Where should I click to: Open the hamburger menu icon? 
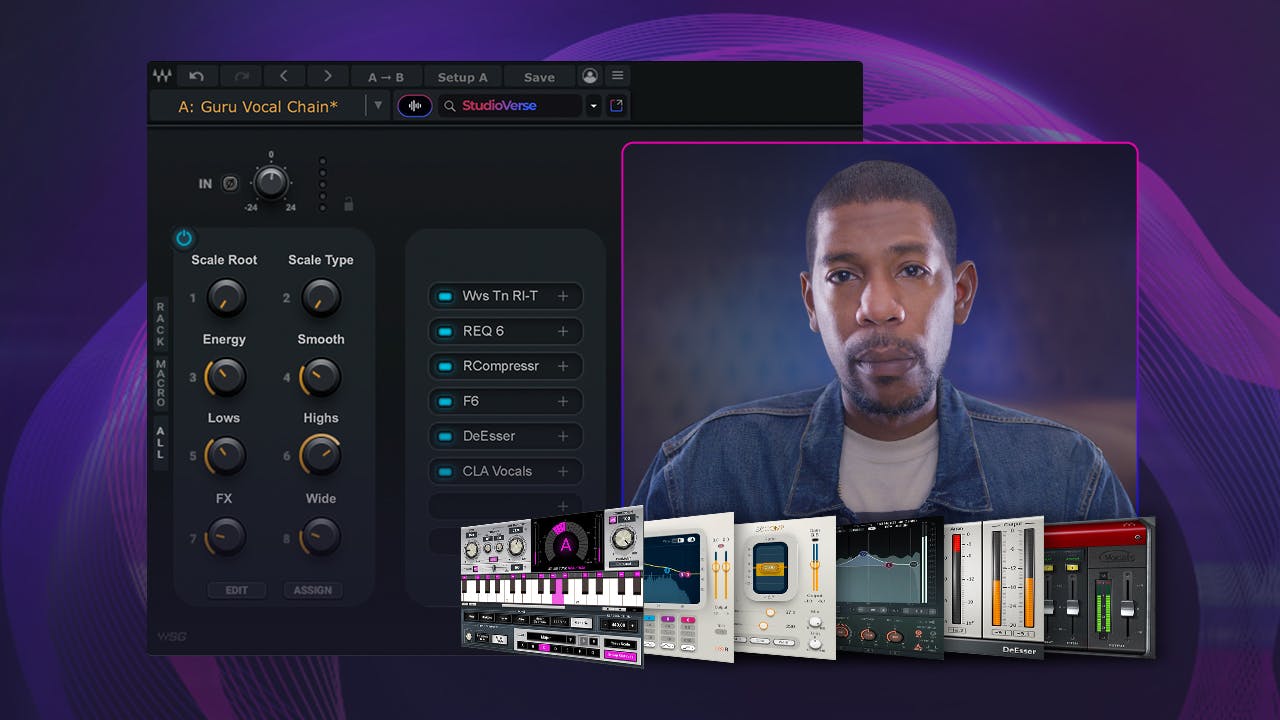(x=618, y=76)
